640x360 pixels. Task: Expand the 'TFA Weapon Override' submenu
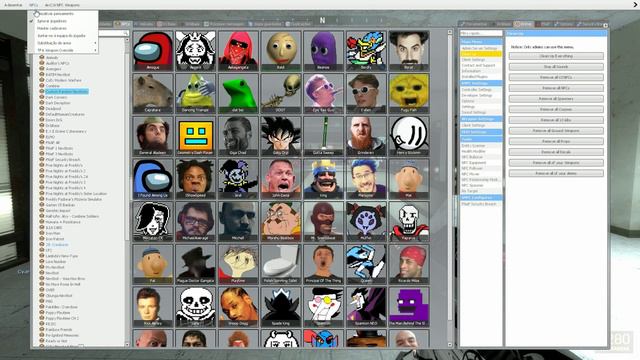tap(63, 50)
